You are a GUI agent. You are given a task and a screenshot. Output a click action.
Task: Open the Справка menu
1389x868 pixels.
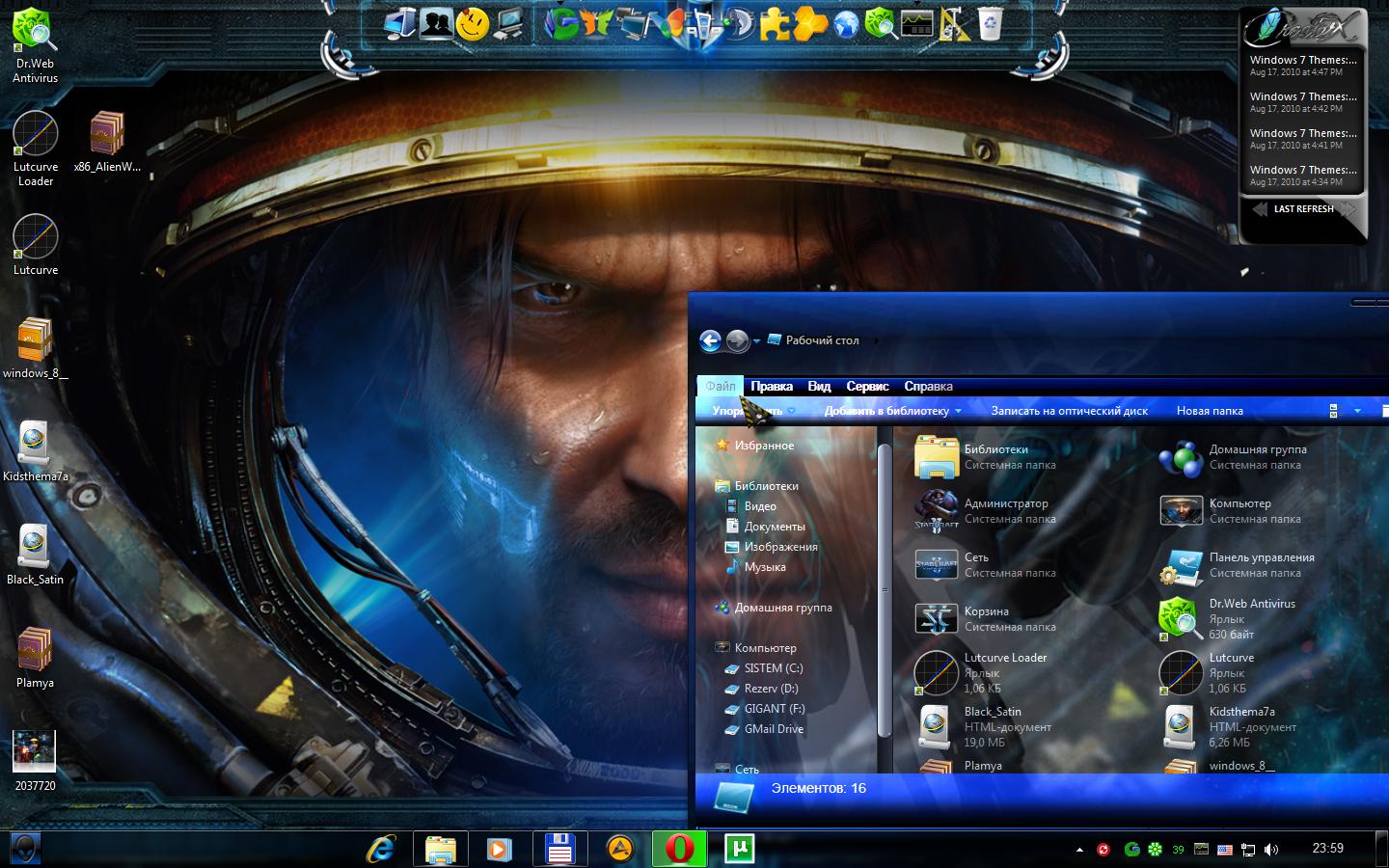(x=928, y=386)
